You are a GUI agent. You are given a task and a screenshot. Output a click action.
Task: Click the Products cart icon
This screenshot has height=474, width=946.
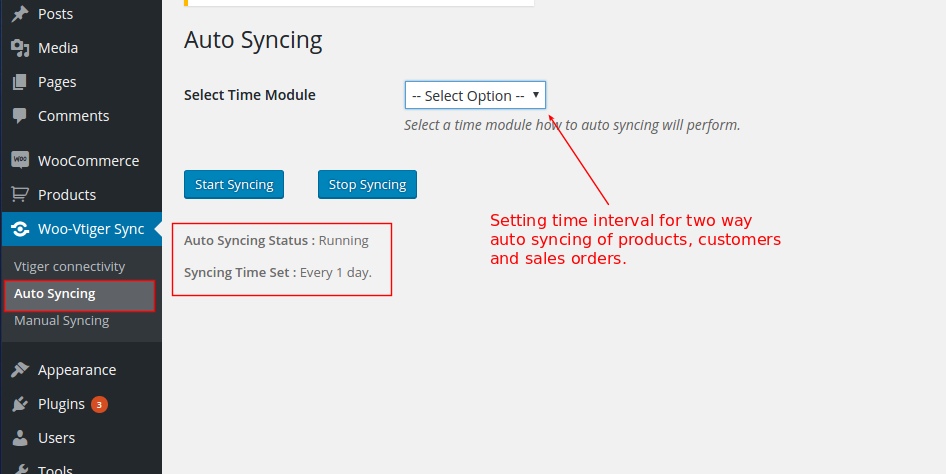pyautogui.click(x=20, y=195)
